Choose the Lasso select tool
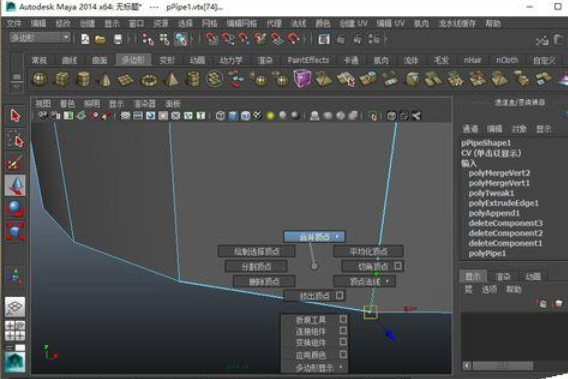 [15, 139]
